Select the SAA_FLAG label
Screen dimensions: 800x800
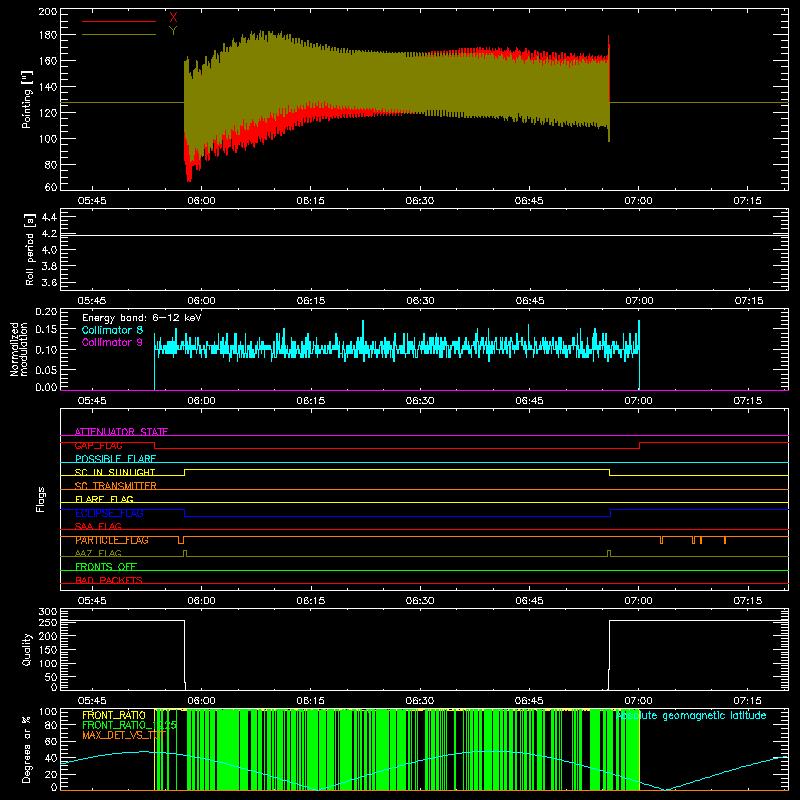[98, 526]
